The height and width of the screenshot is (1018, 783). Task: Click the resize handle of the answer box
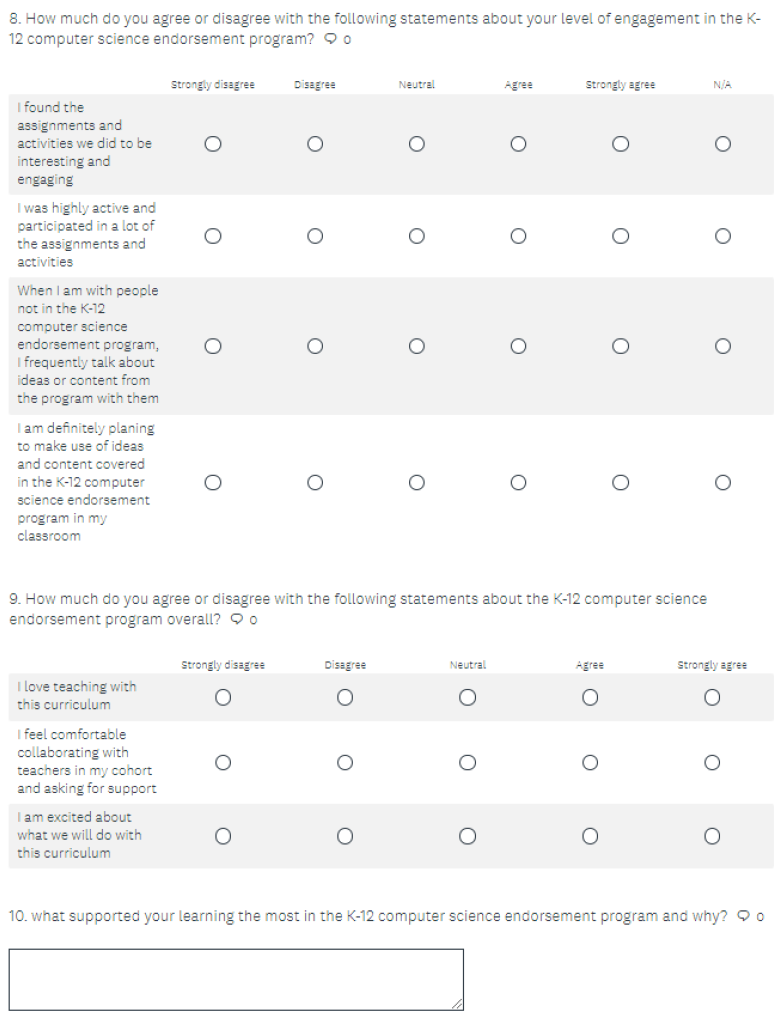point(457,1003)
